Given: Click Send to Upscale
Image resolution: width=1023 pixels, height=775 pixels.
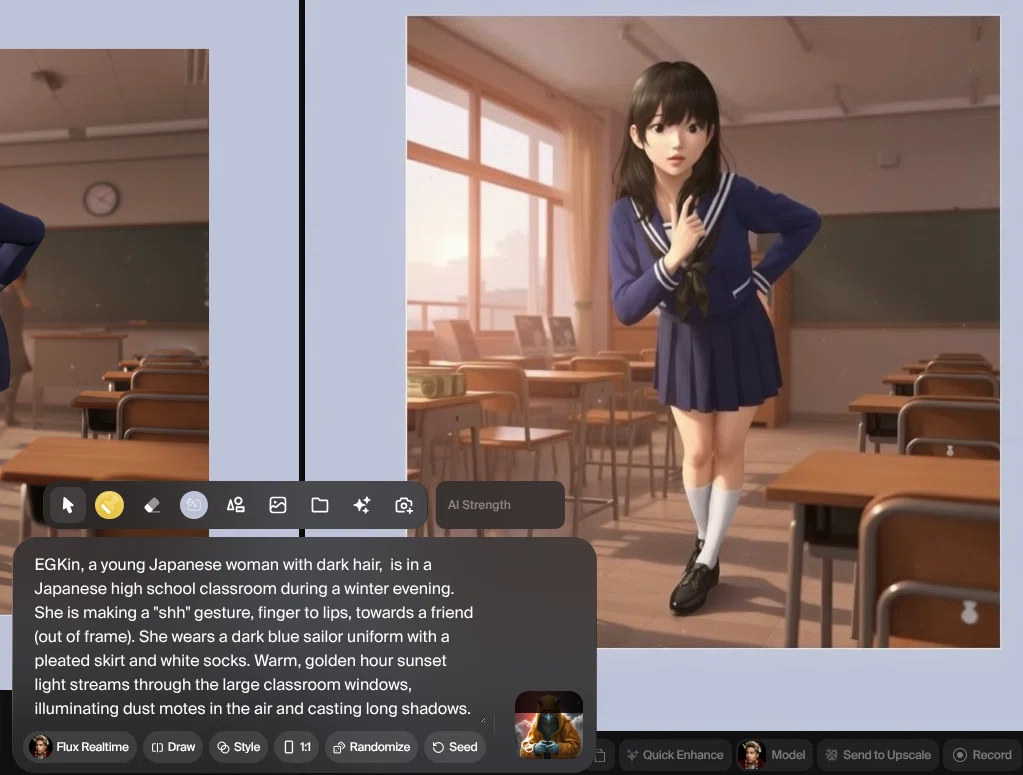Looking at the screenshot, I should [878, 755].
